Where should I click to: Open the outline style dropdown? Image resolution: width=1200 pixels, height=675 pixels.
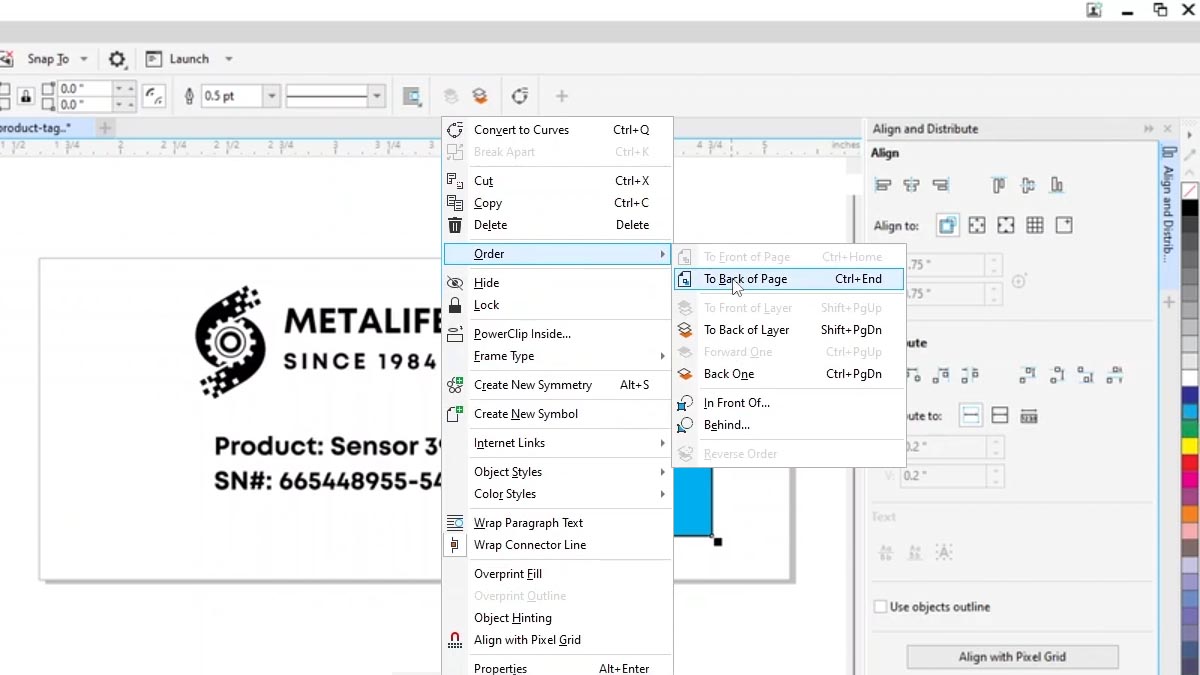tap(376, 95)
